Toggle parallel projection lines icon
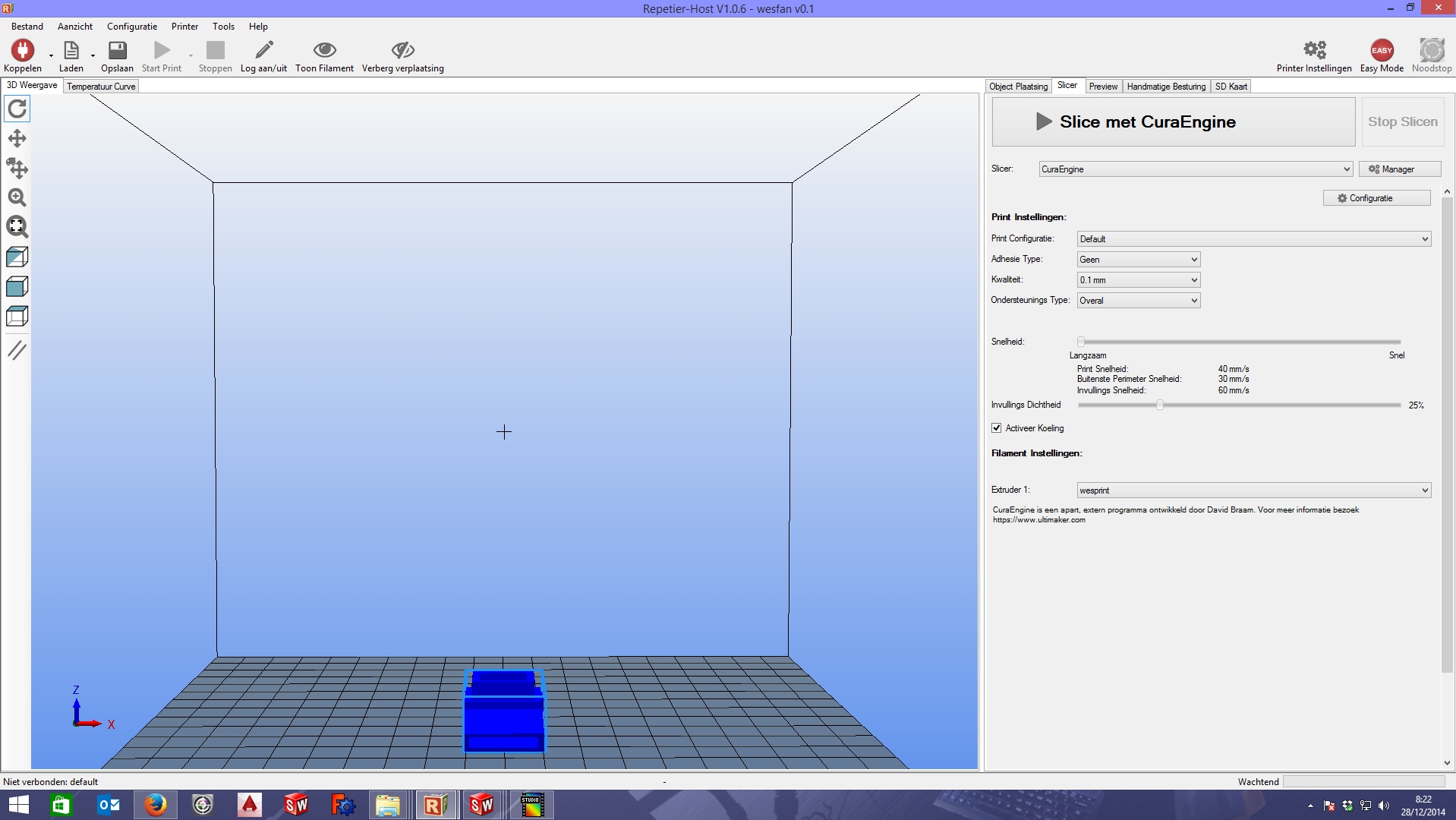 coord(17,350)
